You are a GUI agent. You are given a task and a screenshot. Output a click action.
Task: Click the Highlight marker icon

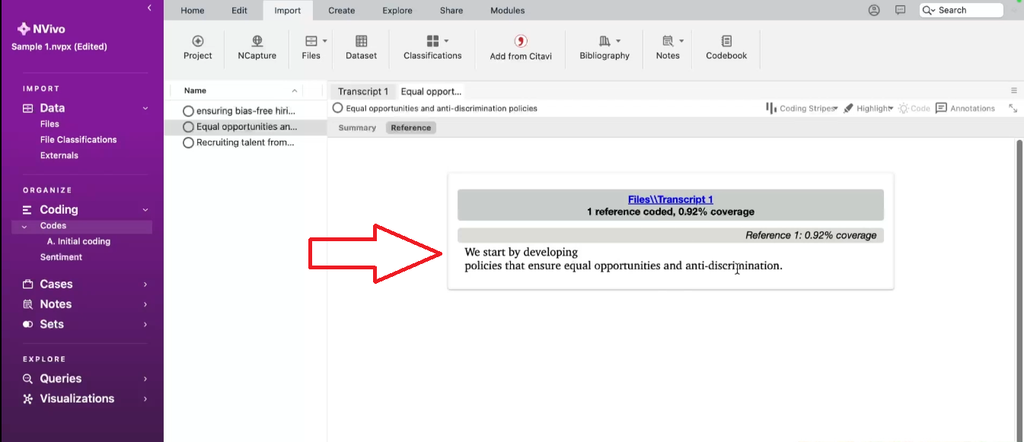[848, 108]
